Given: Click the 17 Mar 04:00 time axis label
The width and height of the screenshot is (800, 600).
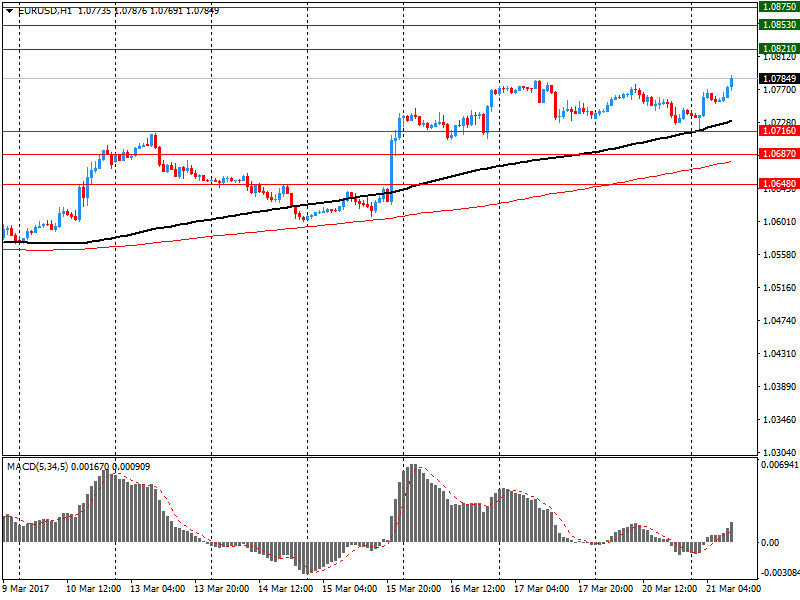Looking at the screenshot, I should (x=541, y=589).
